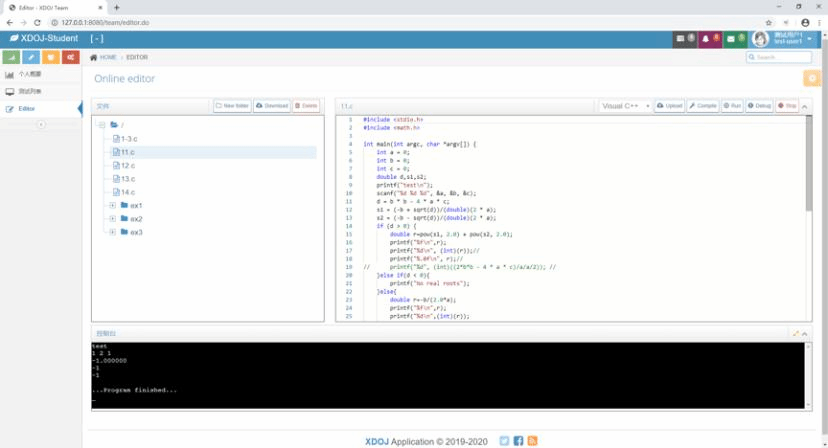Expand the console panel fullscreen icon
Screen dimensions: 828x448
(796, 333)
